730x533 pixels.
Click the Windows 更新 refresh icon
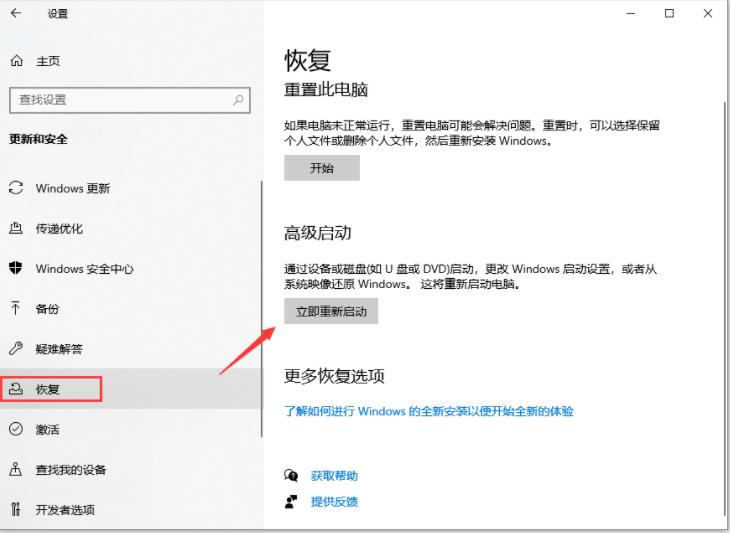pos(16,188)
